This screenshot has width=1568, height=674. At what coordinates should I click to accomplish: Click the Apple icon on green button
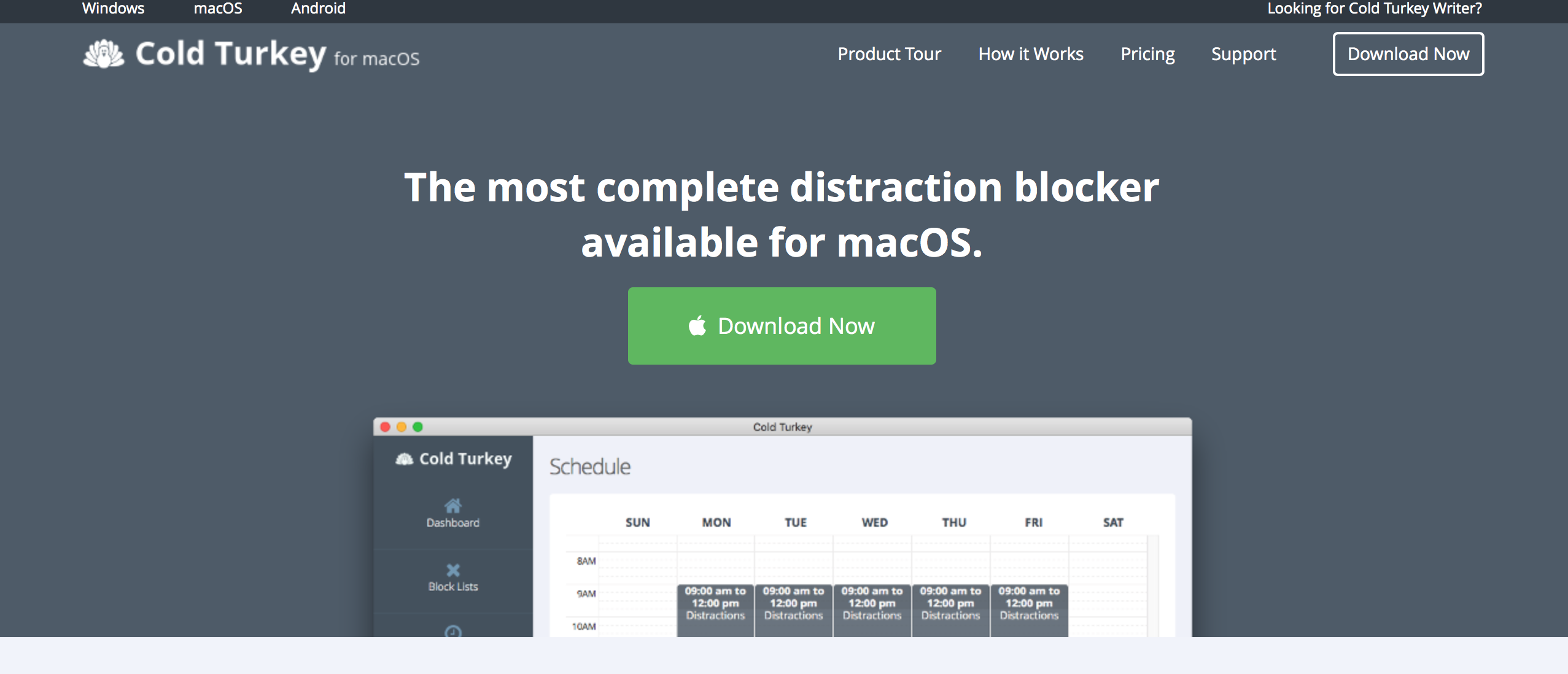[697, 325]
